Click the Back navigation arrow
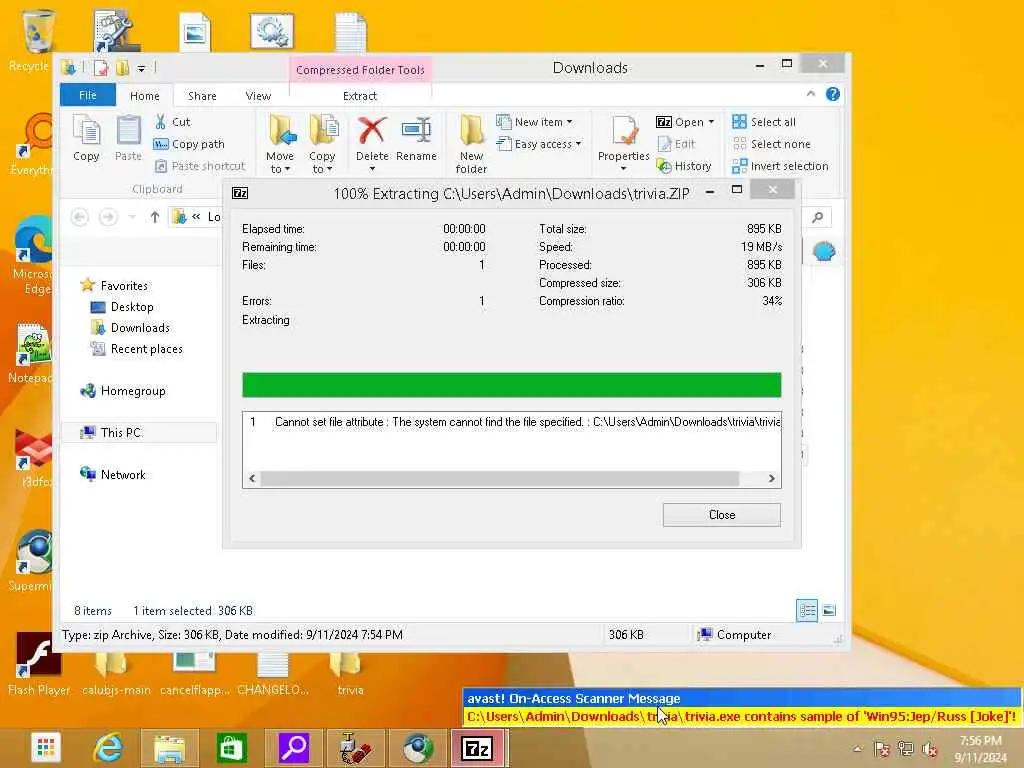Image resolution: width=1024 pixels, height=768 pixels. [x=80, y=217]
